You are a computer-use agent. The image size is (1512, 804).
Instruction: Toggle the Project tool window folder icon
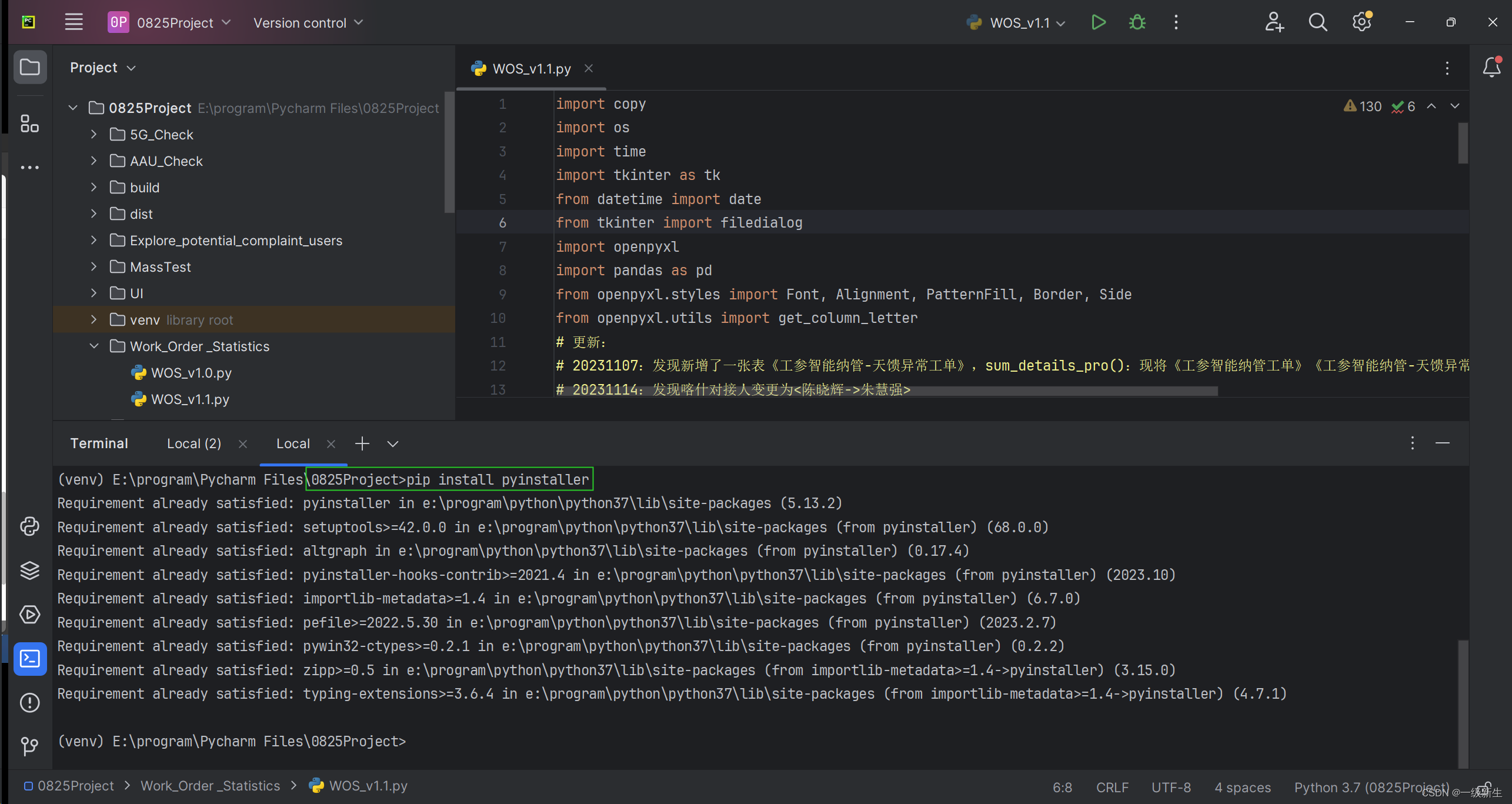click(x=30, y=68)
